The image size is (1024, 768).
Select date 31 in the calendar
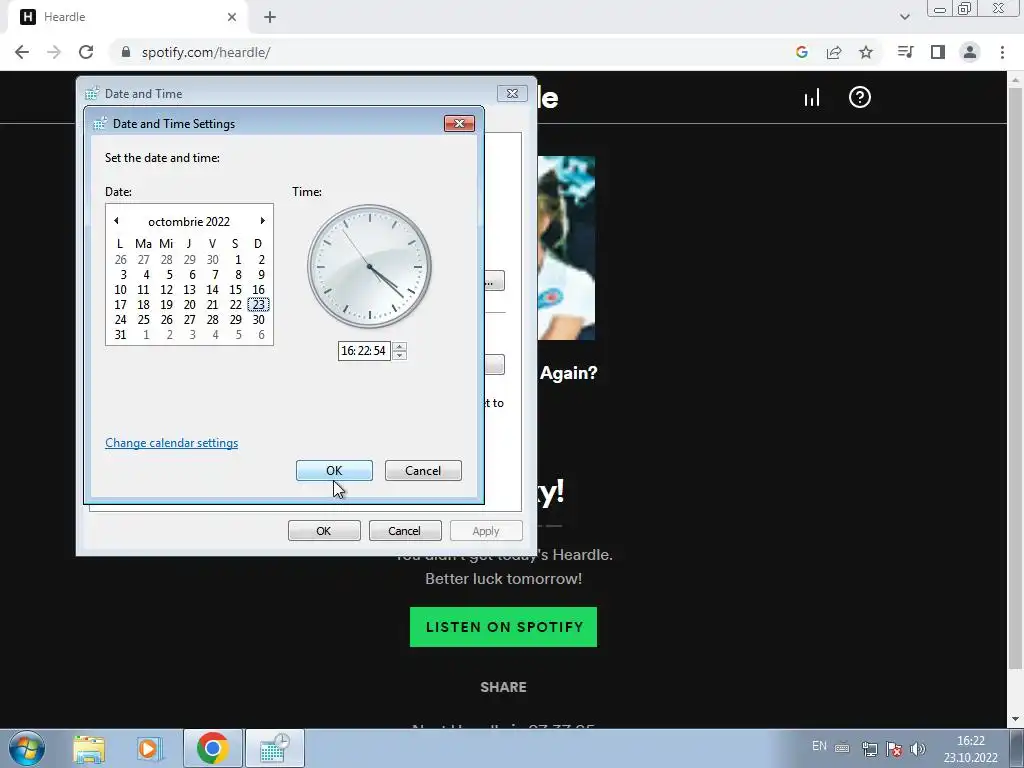pyautogui.click(x=120, y=334)
